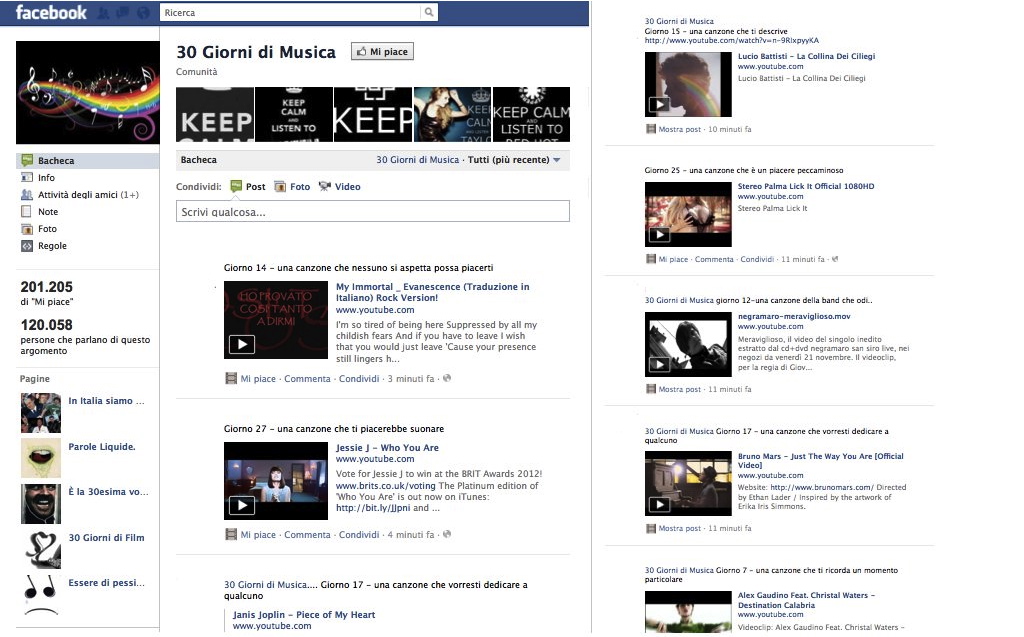Comment on the Giorno 14 post
The image size is (1024, 637).
tap(307, 379)
